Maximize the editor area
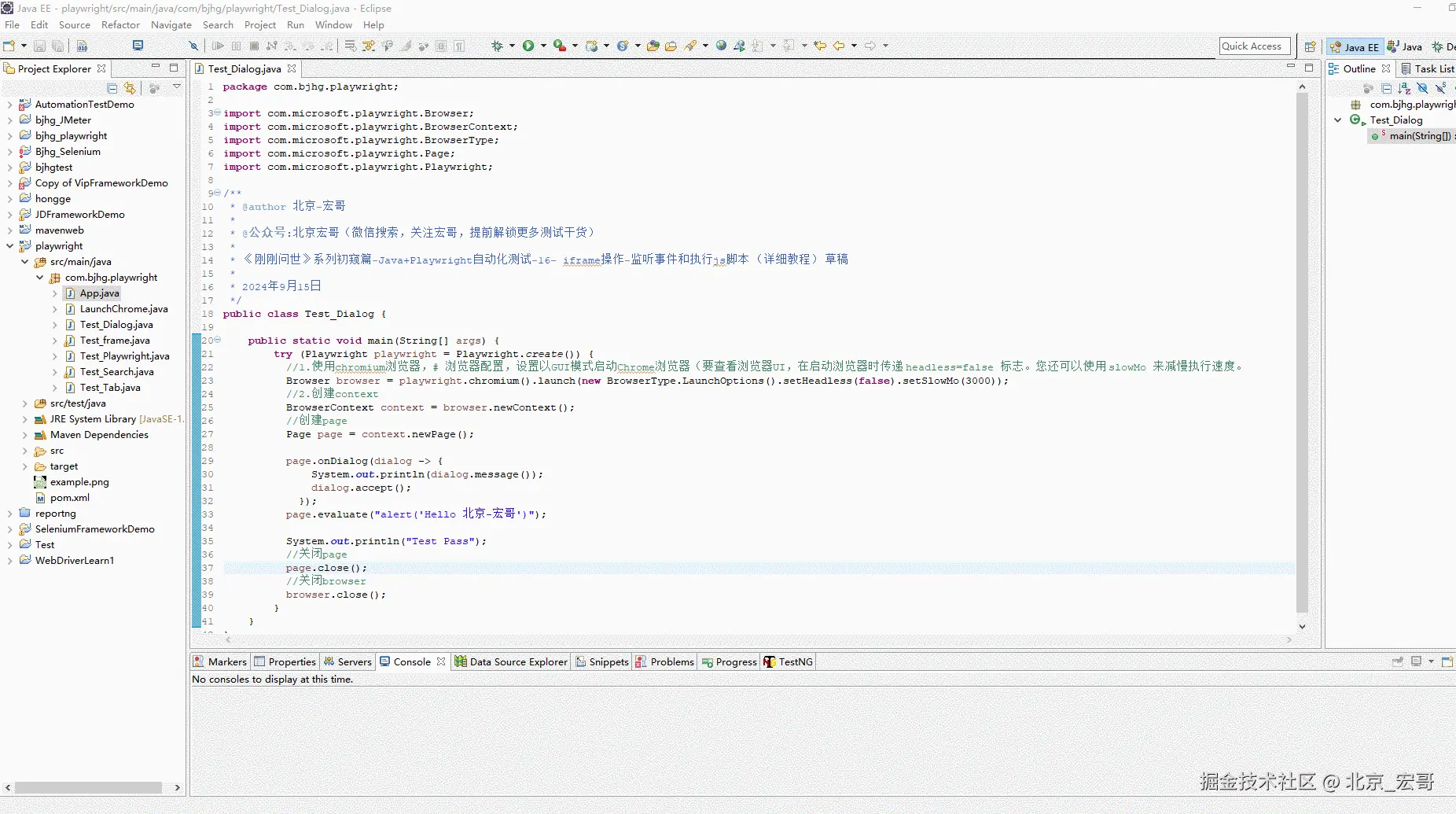Screen dimensions: 1456x814 (1309, 68)
